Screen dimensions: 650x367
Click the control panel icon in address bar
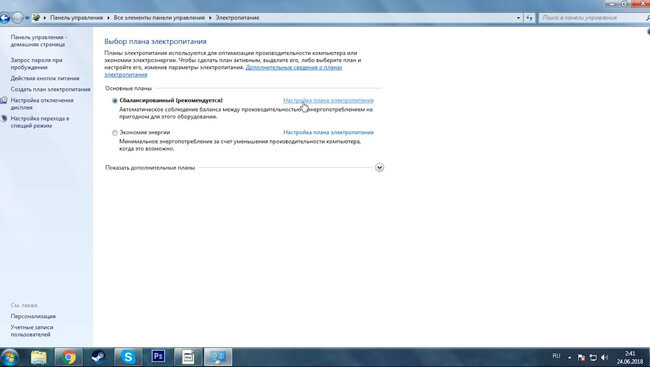tap(36, 18)
